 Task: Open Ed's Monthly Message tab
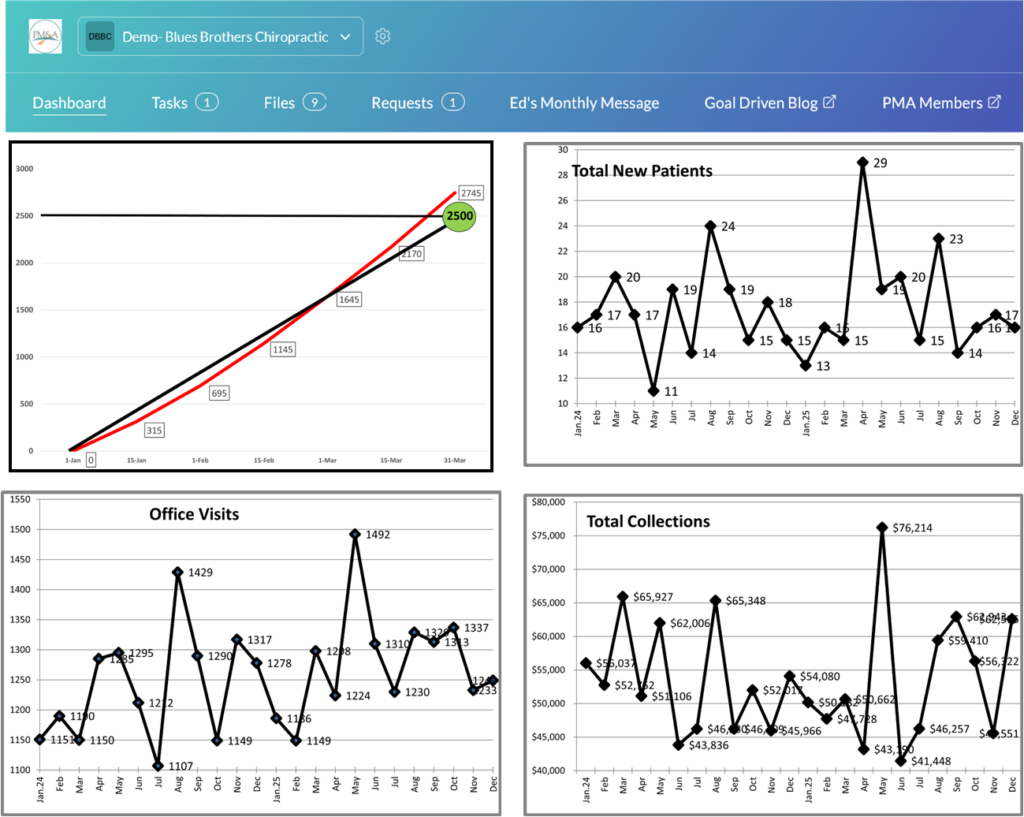(x=584, y=102)
